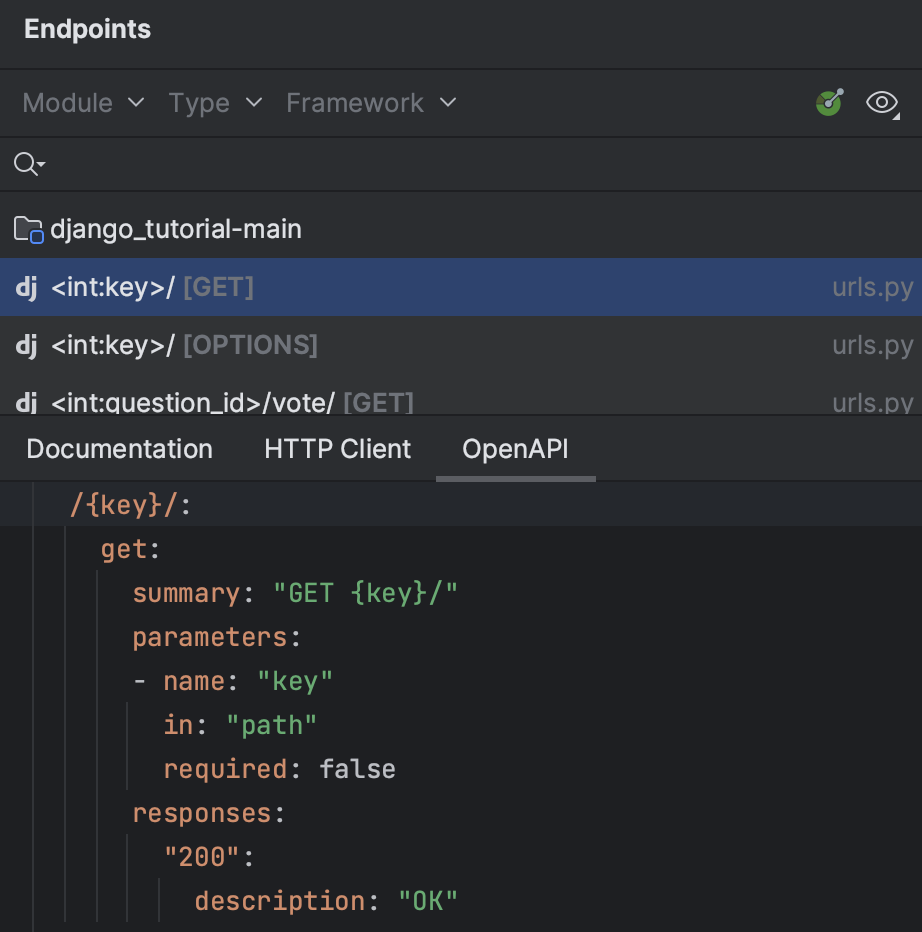Image resolution: width=922 pixels, height=932 pixels.
Task: Select the <int:key>/ [OPTIONS] endpoint
Action: 461,345
